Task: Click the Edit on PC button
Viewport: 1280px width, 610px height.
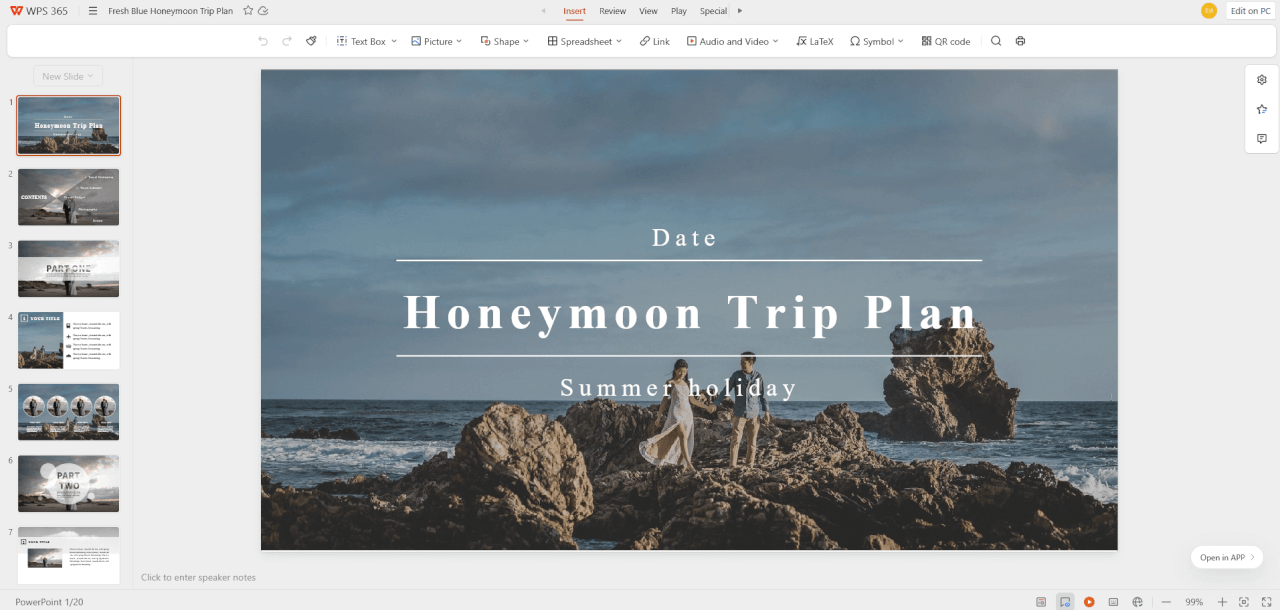Action: (1250, 11)
